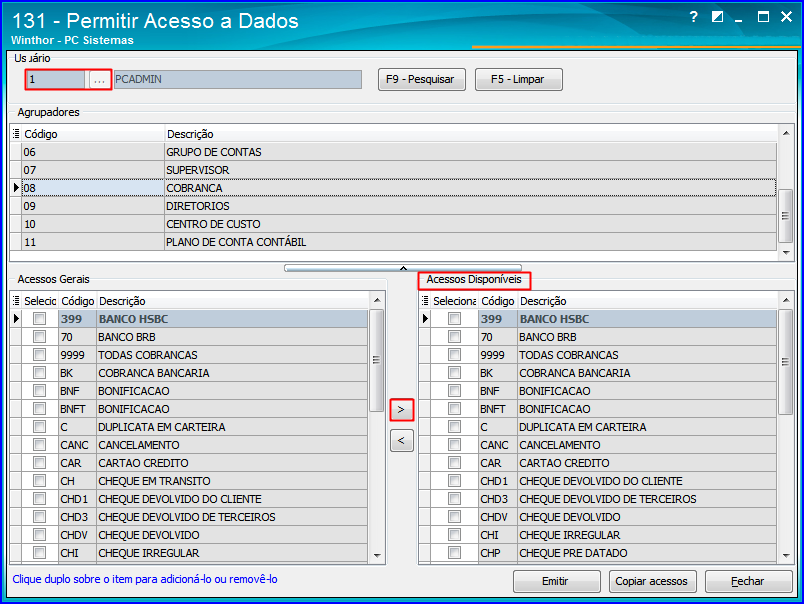This screenshot has width=804, height=604.
Task: Check BANCO HSBC in Acessos Gerais
Action: 39,319
